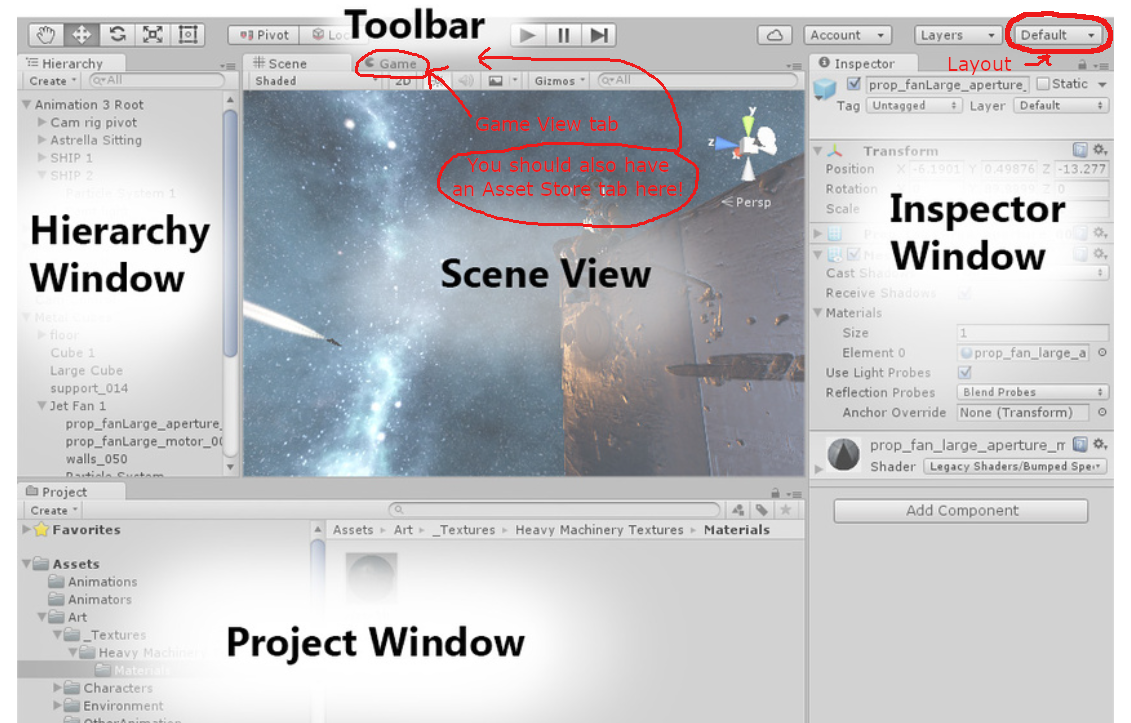This screenshot has height=723, width=1131.
Task: Click the Project window search field
Action: (555, 509)
